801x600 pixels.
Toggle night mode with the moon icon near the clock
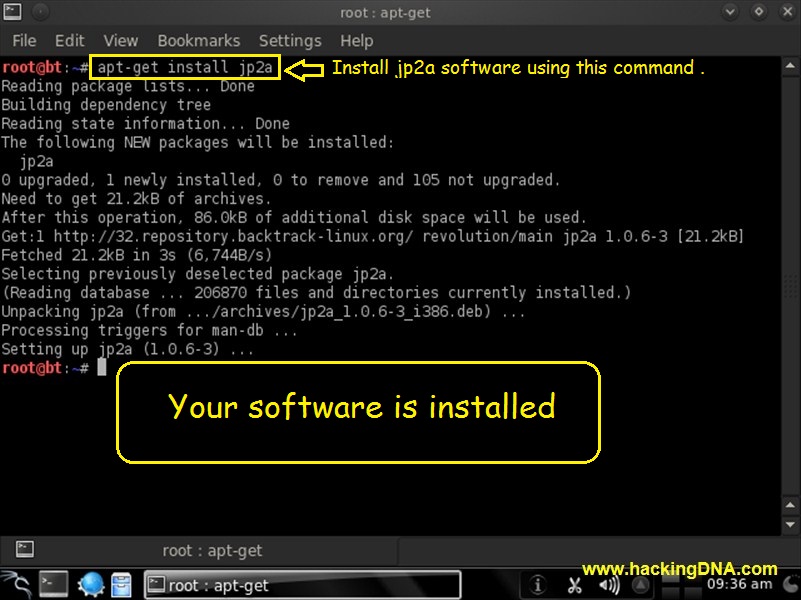[x=791, y=584]
